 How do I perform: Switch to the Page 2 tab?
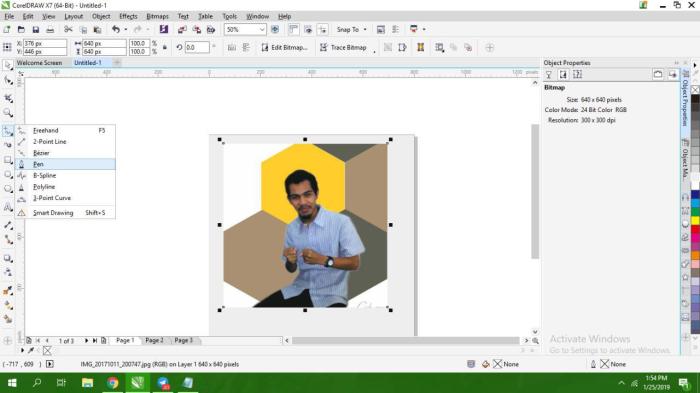point(154,340)
